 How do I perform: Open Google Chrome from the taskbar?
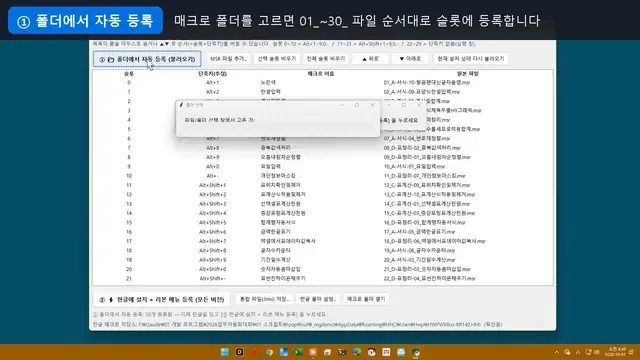(x=269, y=352)
